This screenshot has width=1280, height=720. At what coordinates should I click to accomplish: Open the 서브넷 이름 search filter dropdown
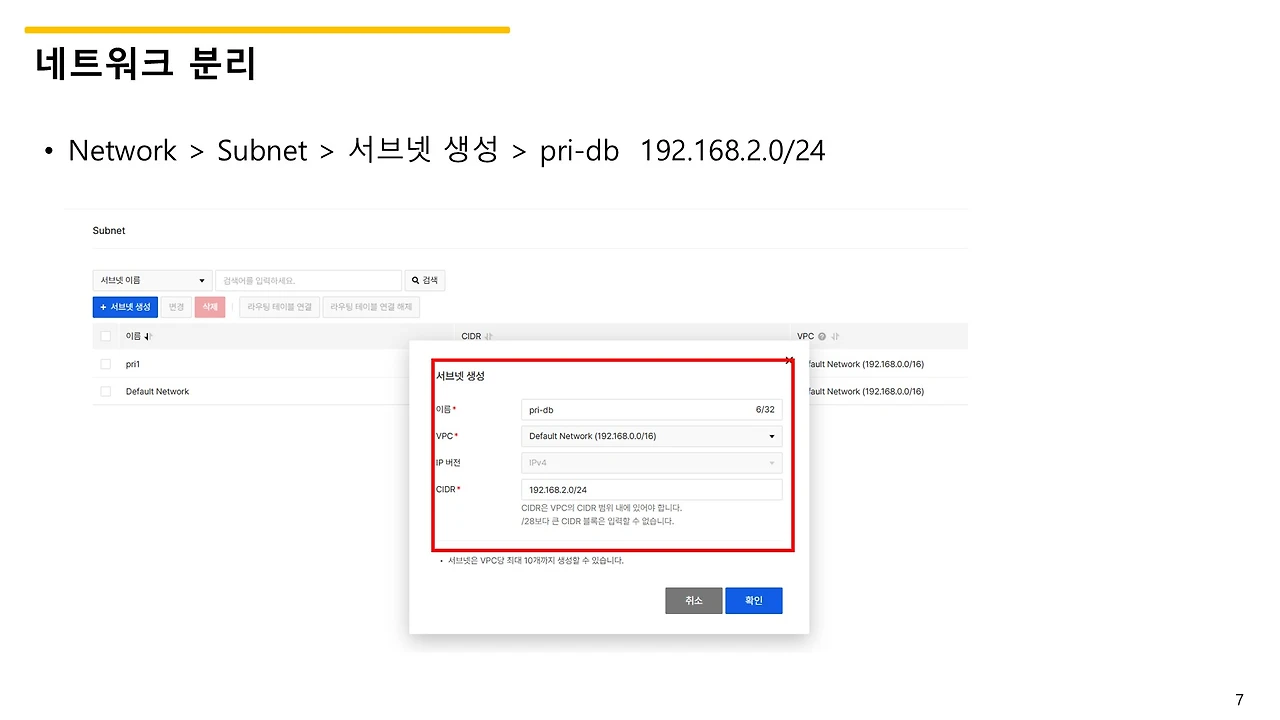coord(152,281)
